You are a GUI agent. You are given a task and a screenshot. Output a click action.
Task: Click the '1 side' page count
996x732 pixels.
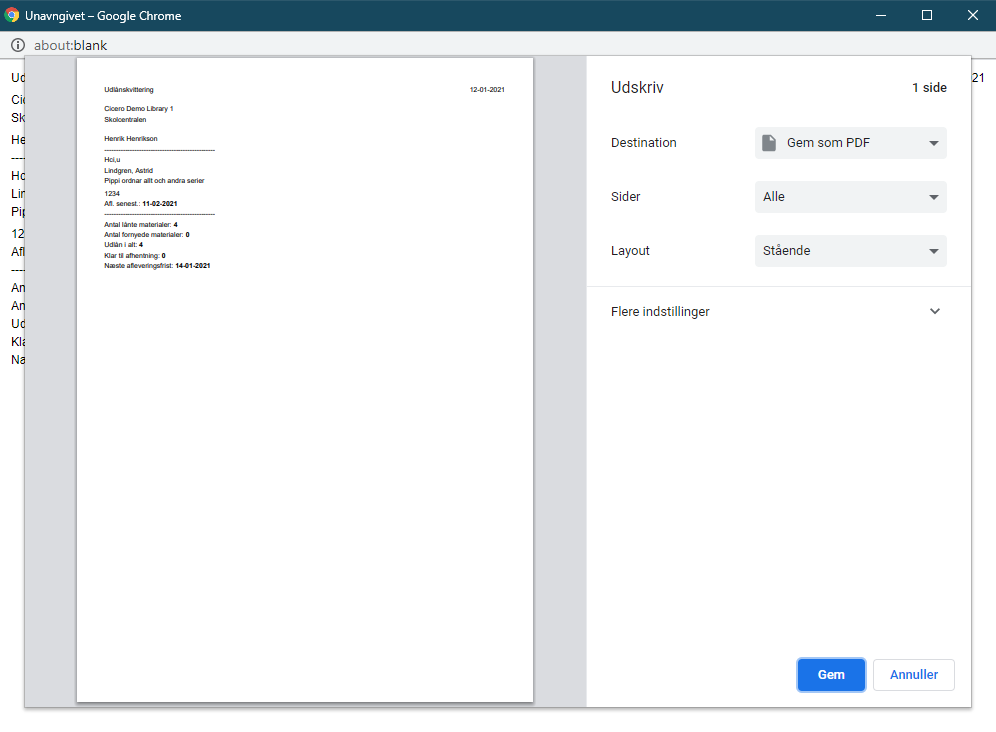tap(929, 88)
